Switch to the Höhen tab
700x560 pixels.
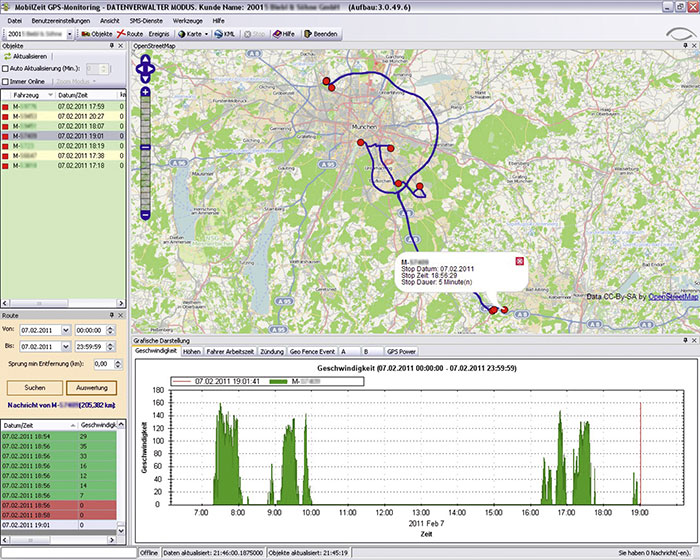[x=192, y=351]
